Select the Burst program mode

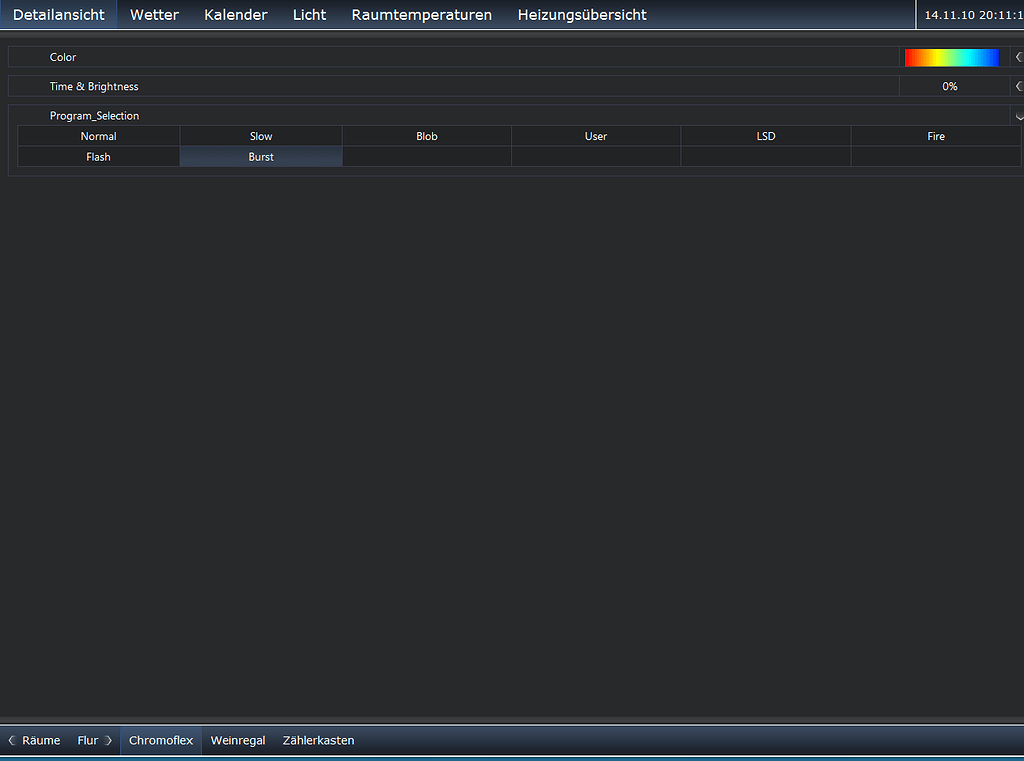click(x=260, y=156)
